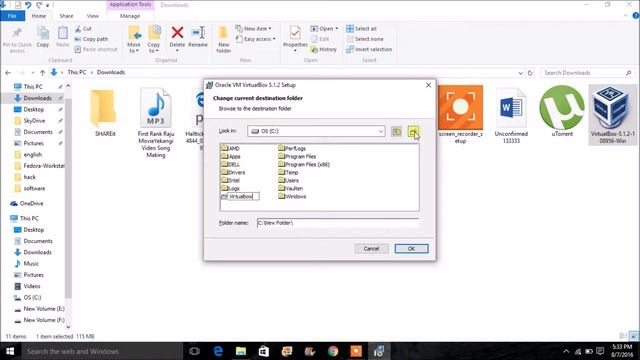Click the taskbar search box

coord(102,351)
